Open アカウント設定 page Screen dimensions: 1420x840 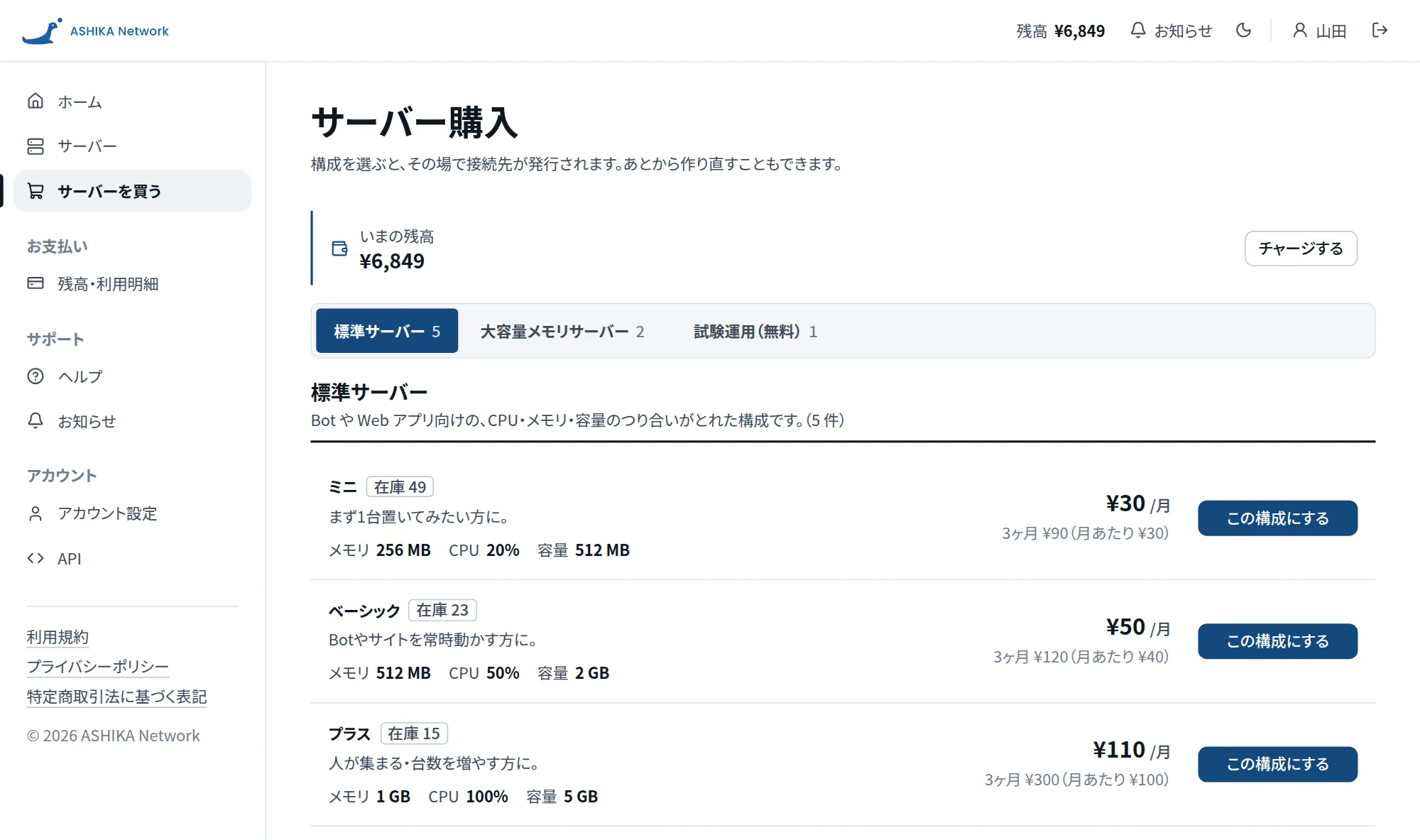(132, 513)
